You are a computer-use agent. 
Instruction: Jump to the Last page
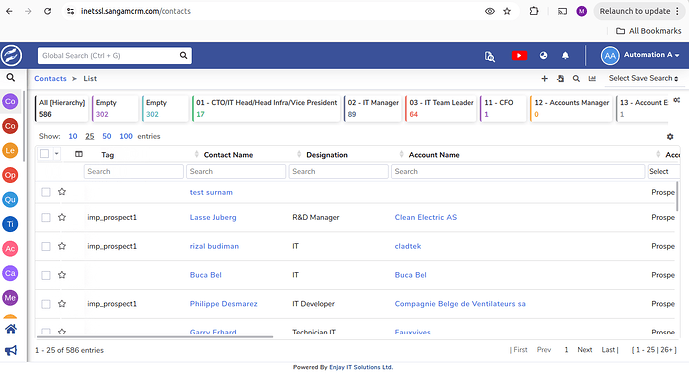click(x=609, y=350)
